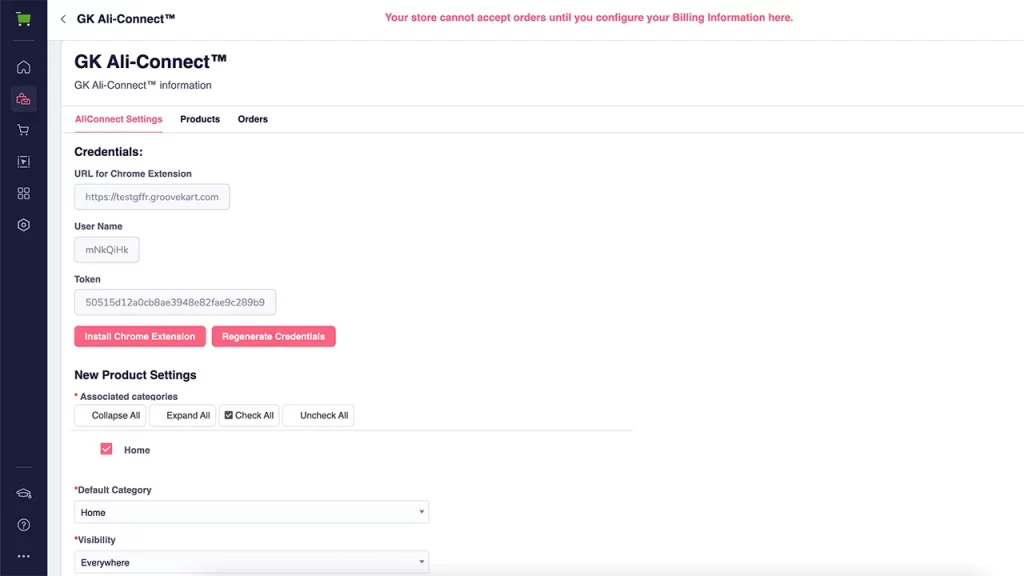Click the Expand All button

(x=182, y=415)
